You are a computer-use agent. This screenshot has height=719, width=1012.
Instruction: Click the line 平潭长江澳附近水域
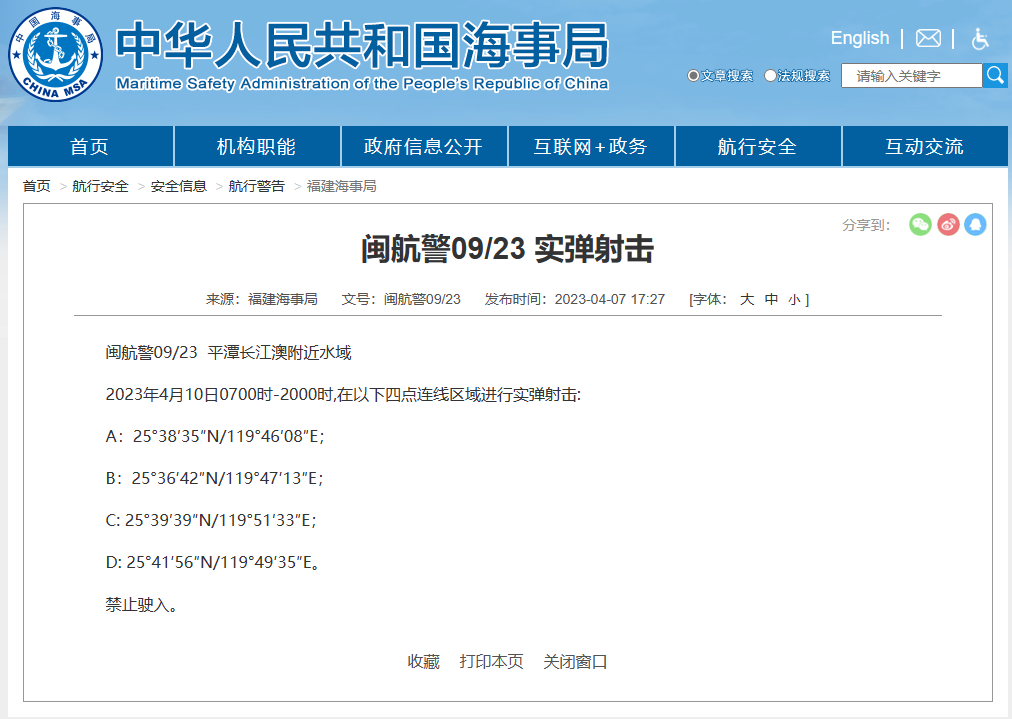[x=279, y=353]
